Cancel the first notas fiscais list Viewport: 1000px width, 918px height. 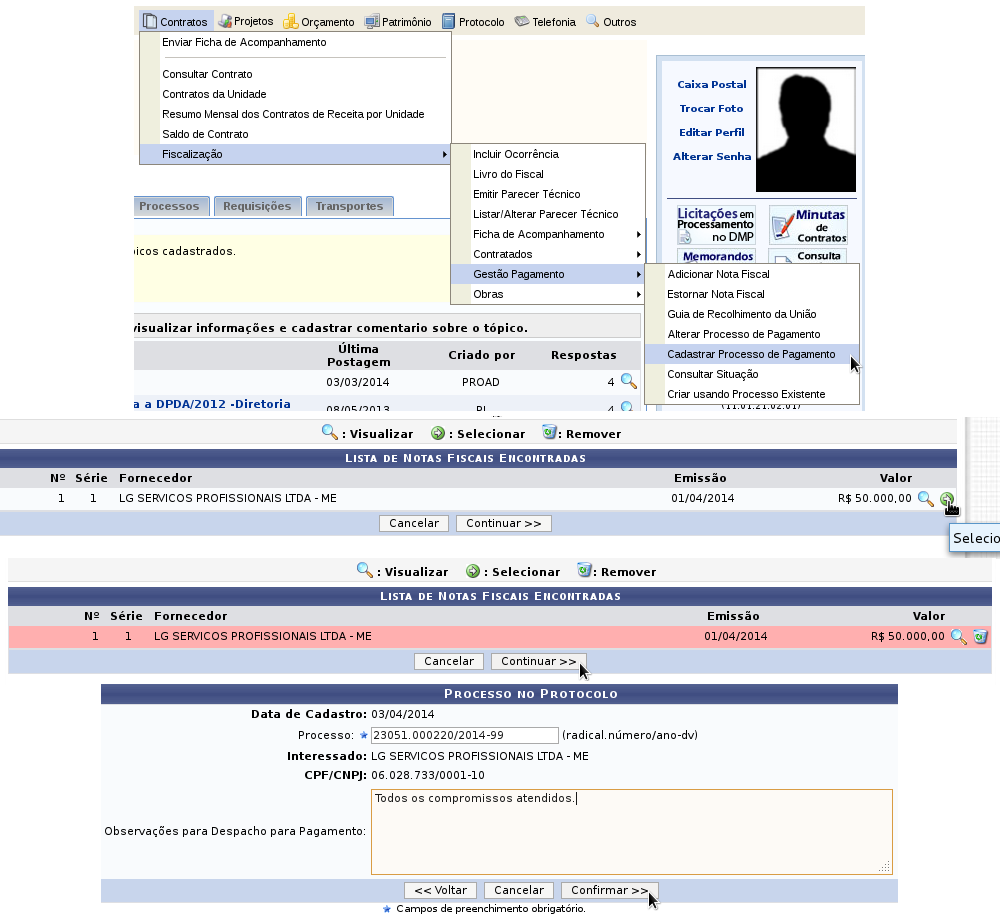(414, 523)
